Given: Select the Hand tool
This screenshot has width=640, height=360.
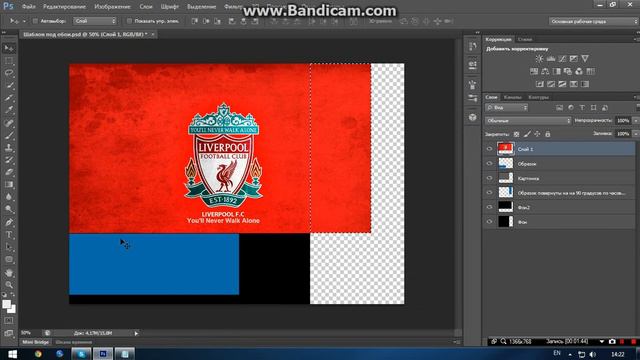Looking at the screenshot, I should point(9,273).
